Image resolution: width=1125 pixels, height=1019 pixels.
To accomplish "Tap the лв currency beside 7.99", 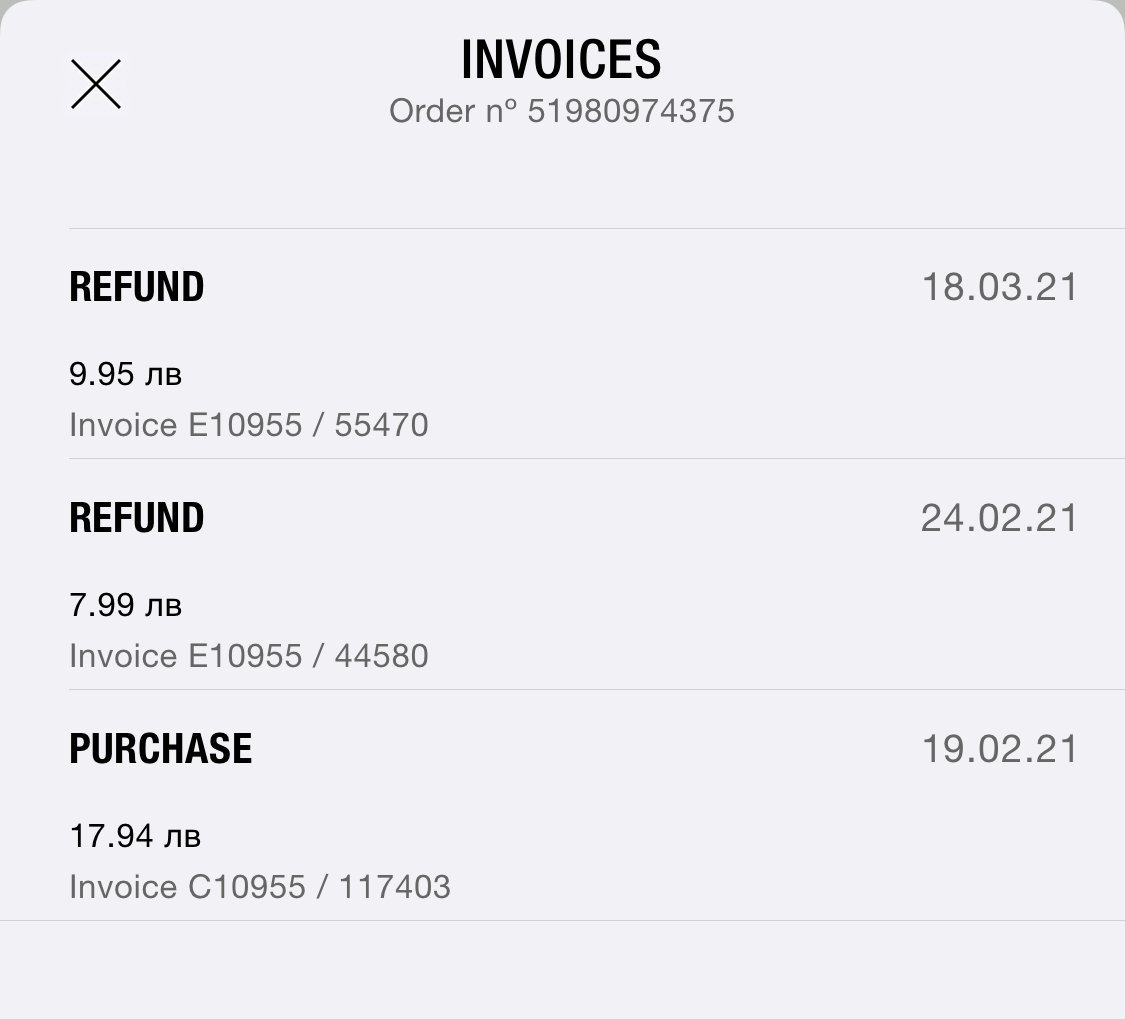I will (164, 606).
